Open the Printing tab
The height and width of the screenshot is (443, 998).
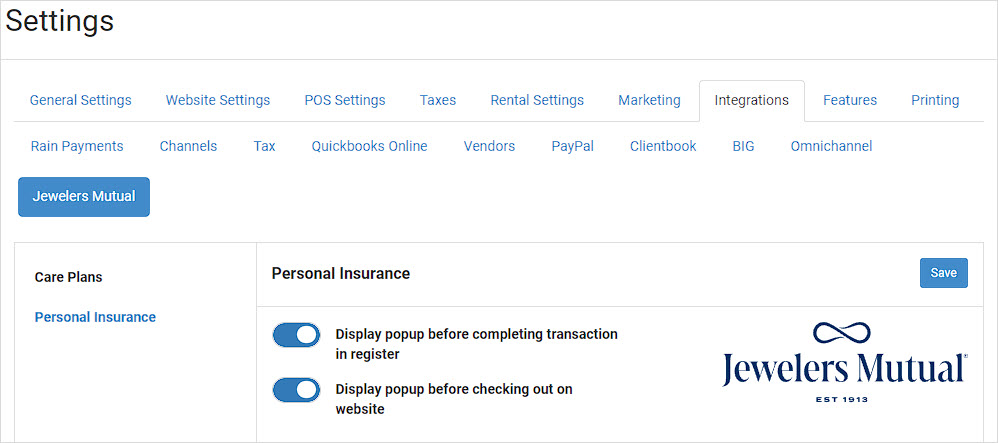(x=935, y=100)
